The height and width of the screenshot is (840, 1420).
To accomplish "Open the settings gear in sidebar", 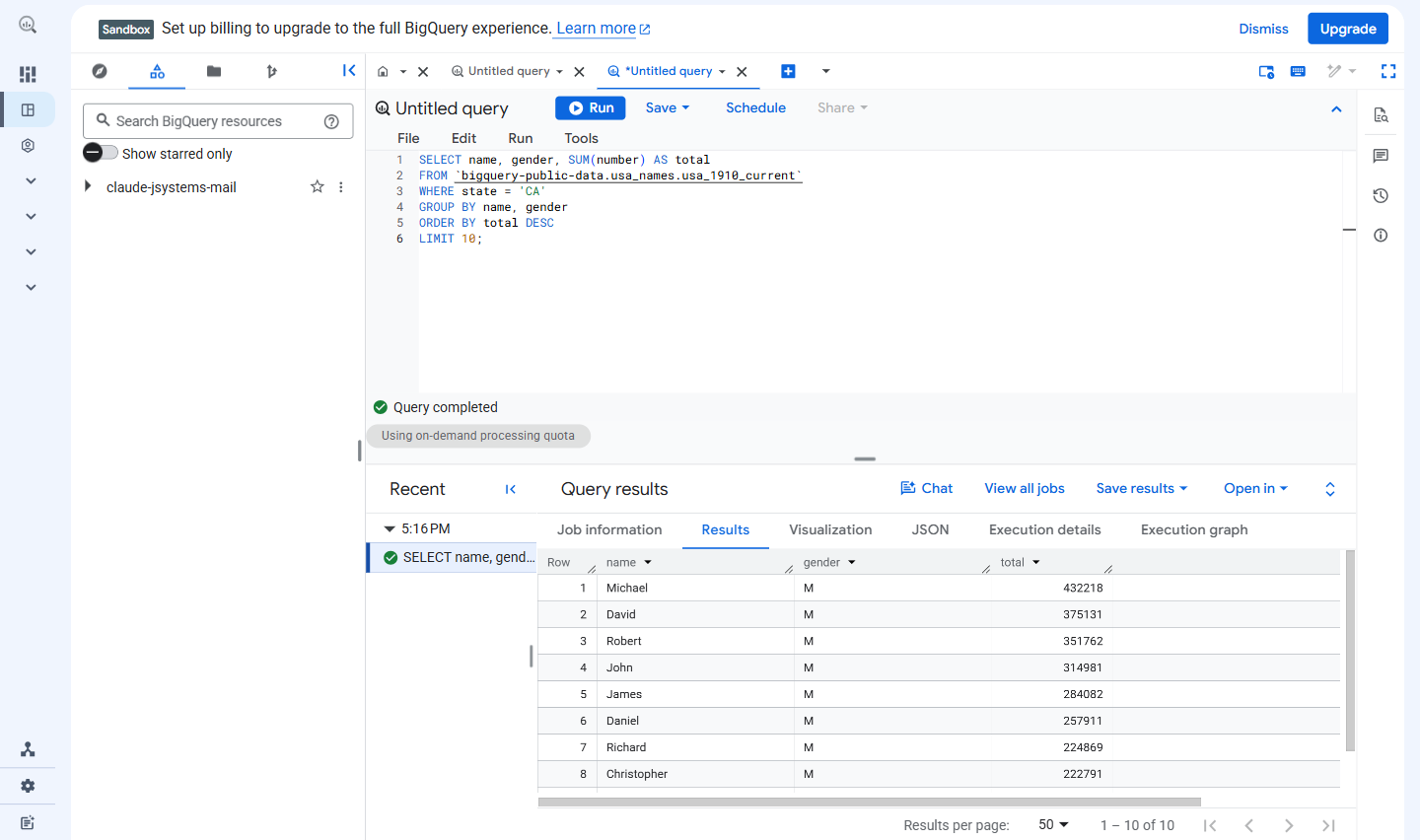I will [x=28, y=786].
